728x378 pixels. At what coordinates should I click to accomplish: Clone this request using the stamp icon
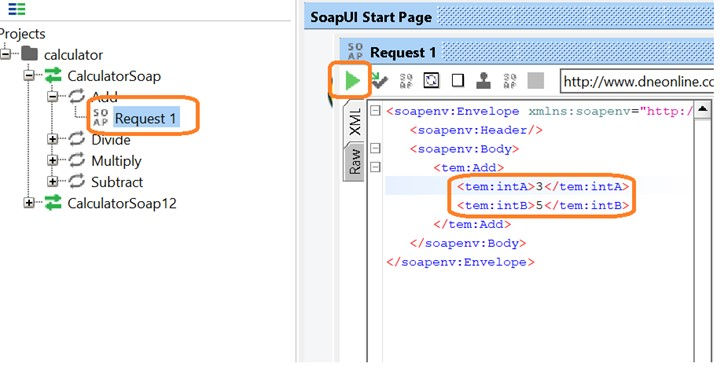coord(484,81)
